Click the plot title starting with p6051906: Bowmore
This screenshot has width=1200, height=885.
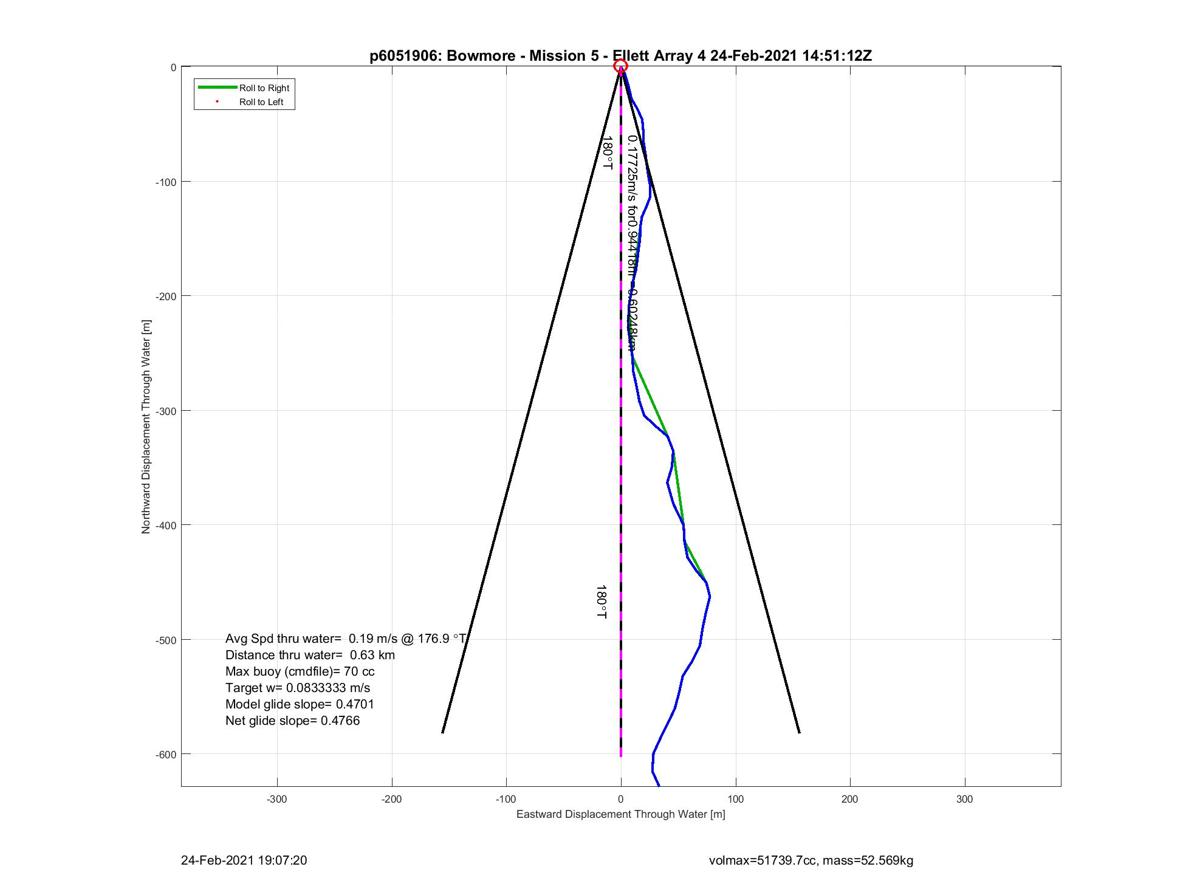[x=620, y=56]
